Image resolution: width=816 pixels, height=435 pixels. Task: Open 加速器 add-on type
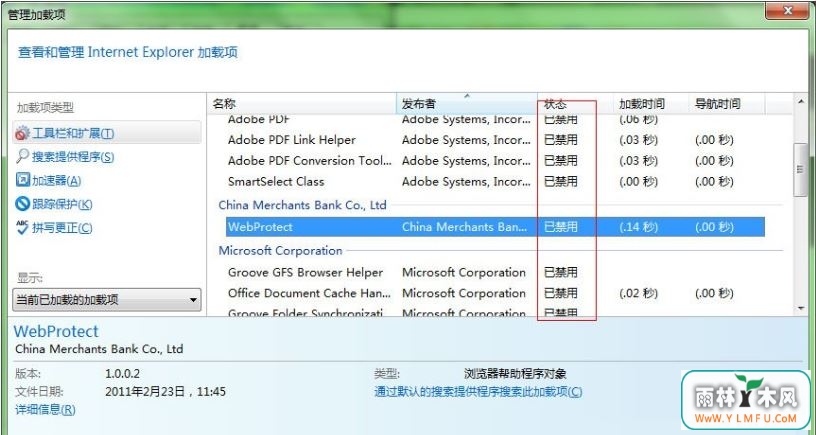[57, 181]
